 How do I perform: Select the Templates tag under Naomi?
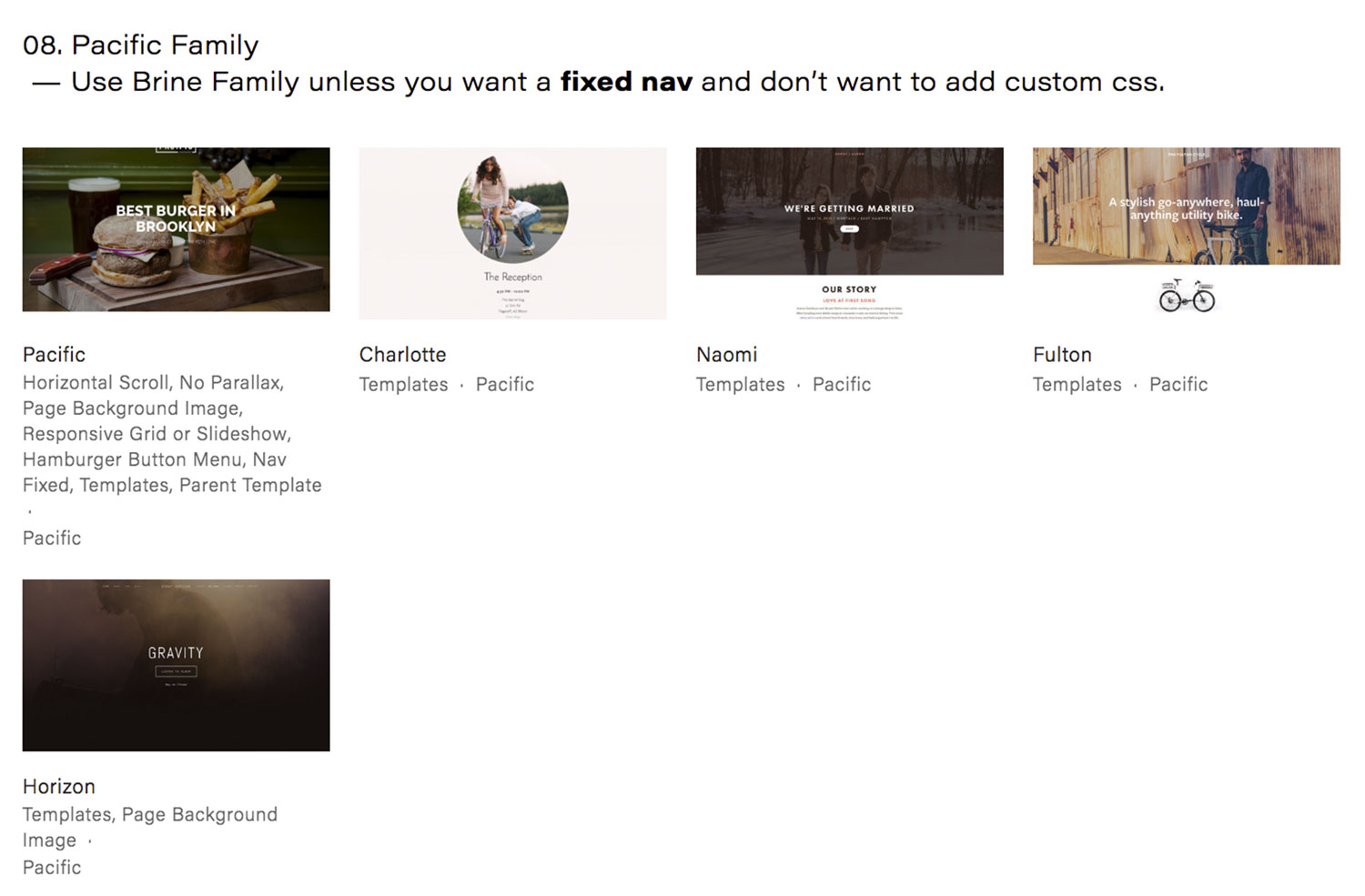coord(740,385)
